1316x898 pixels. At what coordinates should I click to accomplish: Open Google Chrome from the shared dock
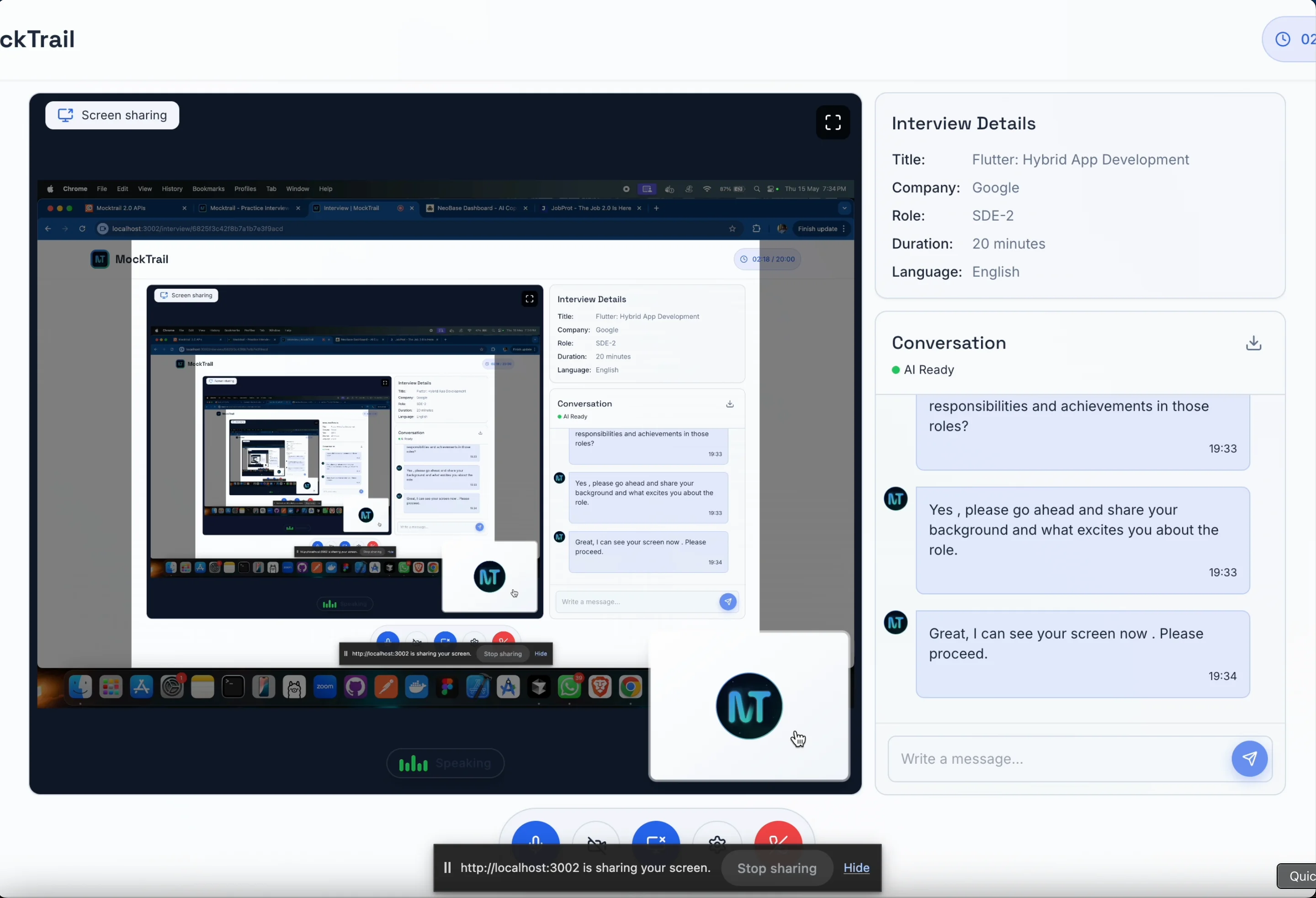630,687
